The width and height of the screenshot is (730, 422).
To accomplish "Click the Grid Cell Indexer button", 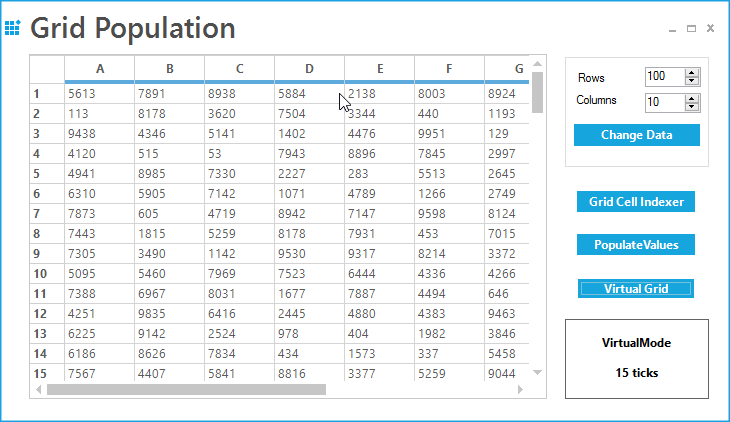I will [x=635, y=202].
